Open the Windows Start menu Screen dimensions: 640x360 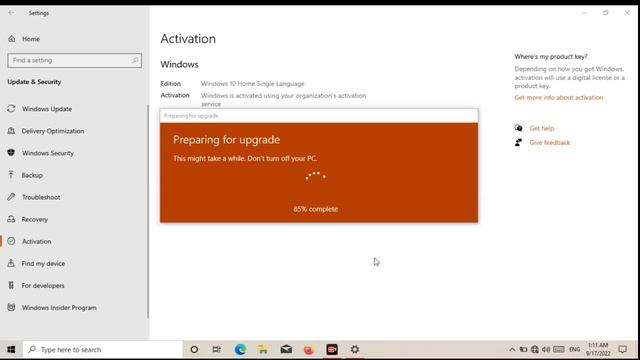[x=11, y=350]
